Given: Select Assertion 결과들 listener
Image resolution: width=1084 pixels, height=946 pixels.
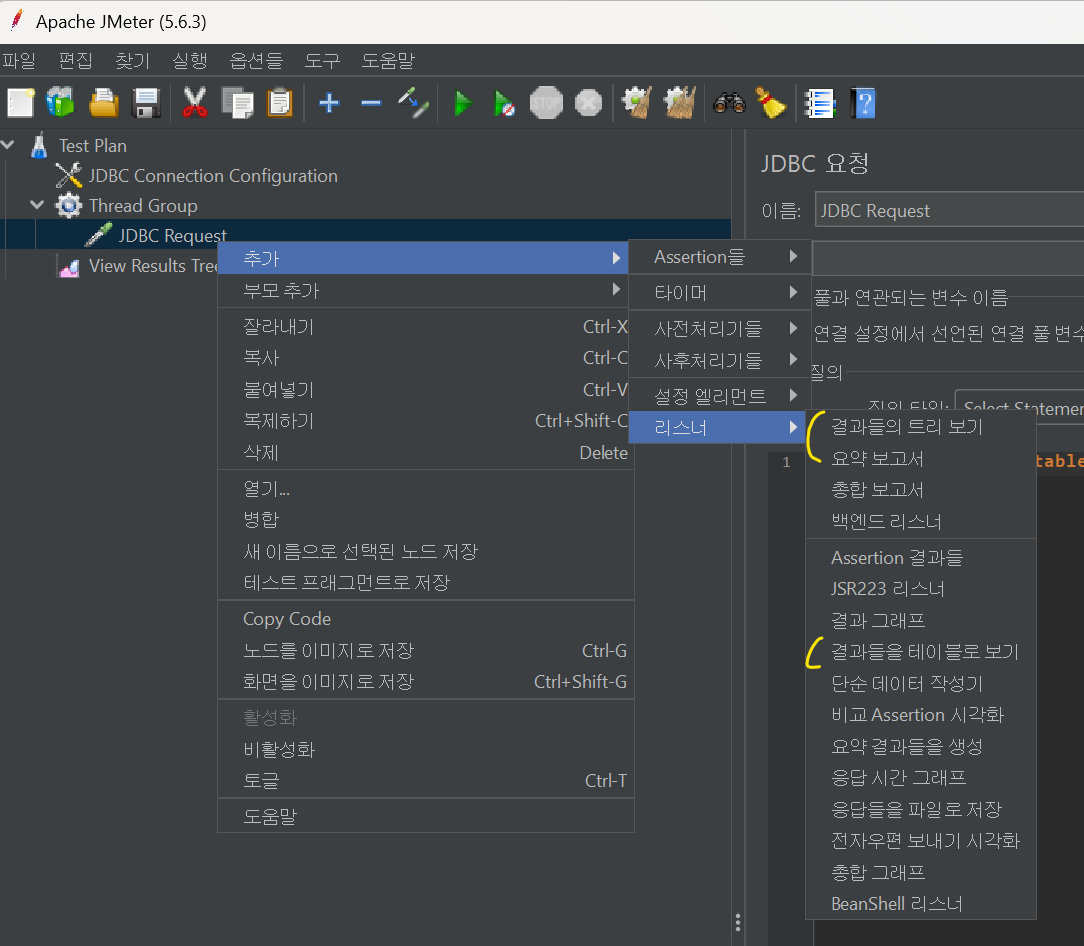Looking at the screenshot, I should (921, 557).
